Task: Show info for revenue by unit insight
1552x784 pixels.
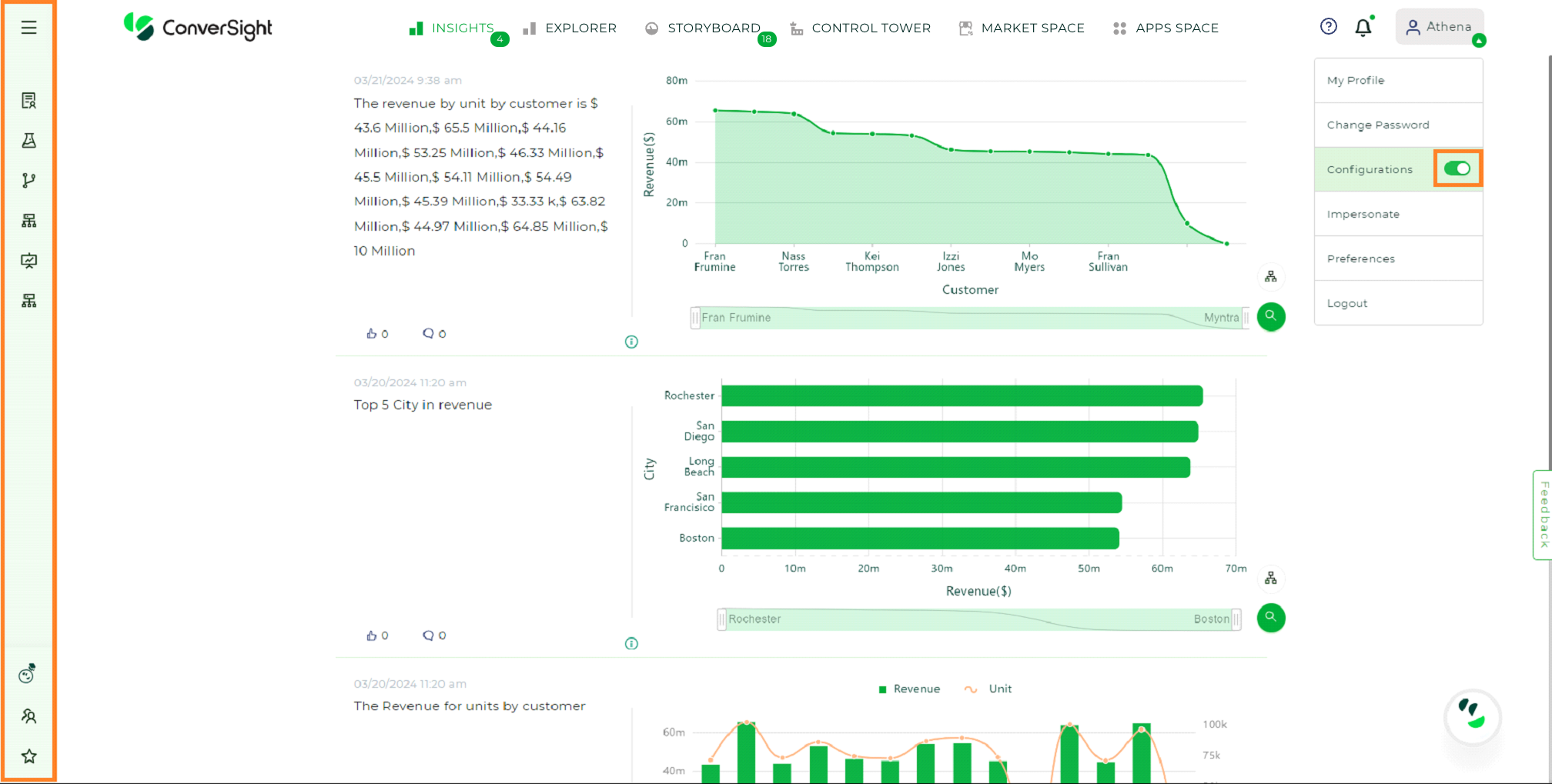Action: tap(631, 342)
